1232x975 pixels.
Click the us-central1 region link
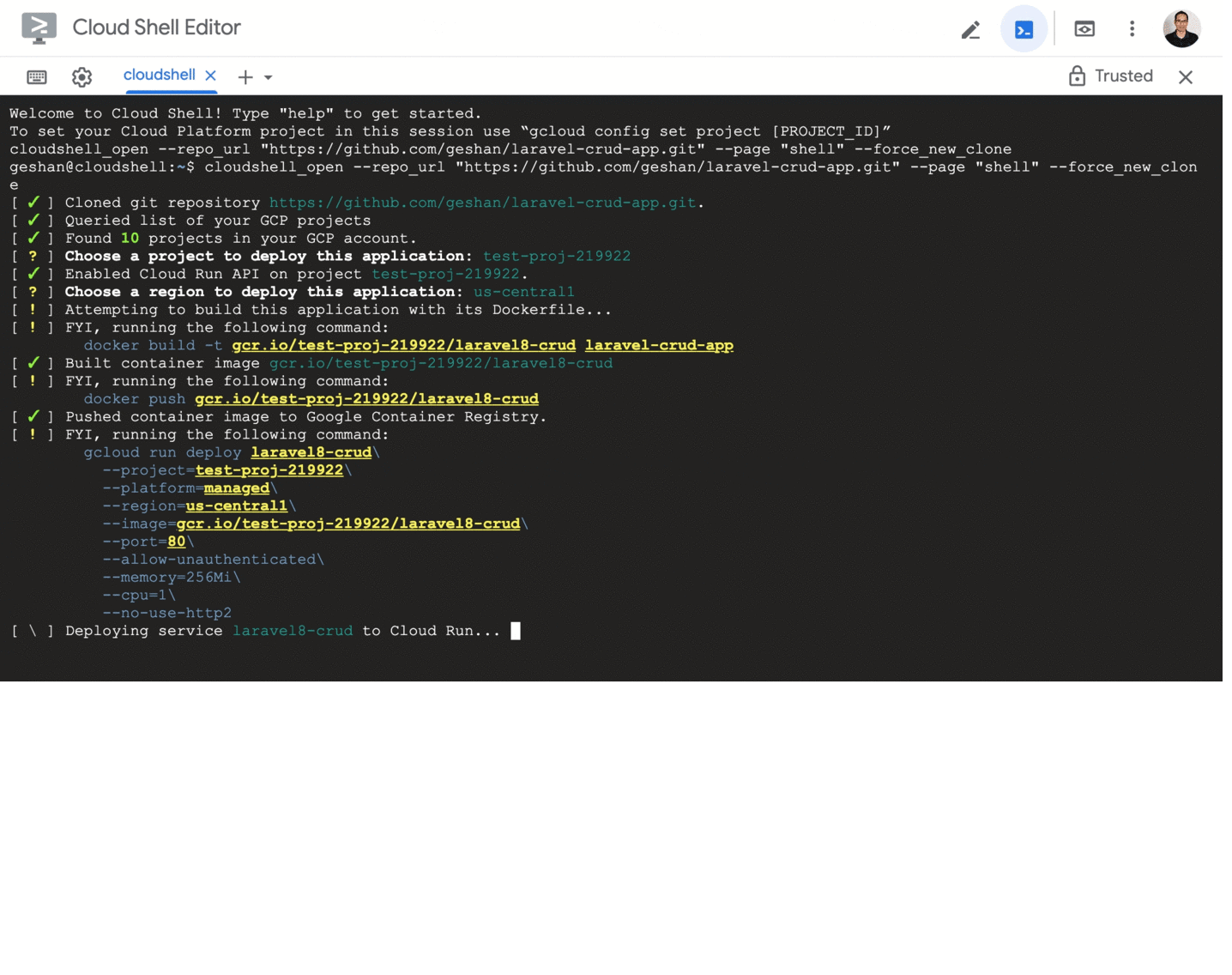[x=237, y=506]
